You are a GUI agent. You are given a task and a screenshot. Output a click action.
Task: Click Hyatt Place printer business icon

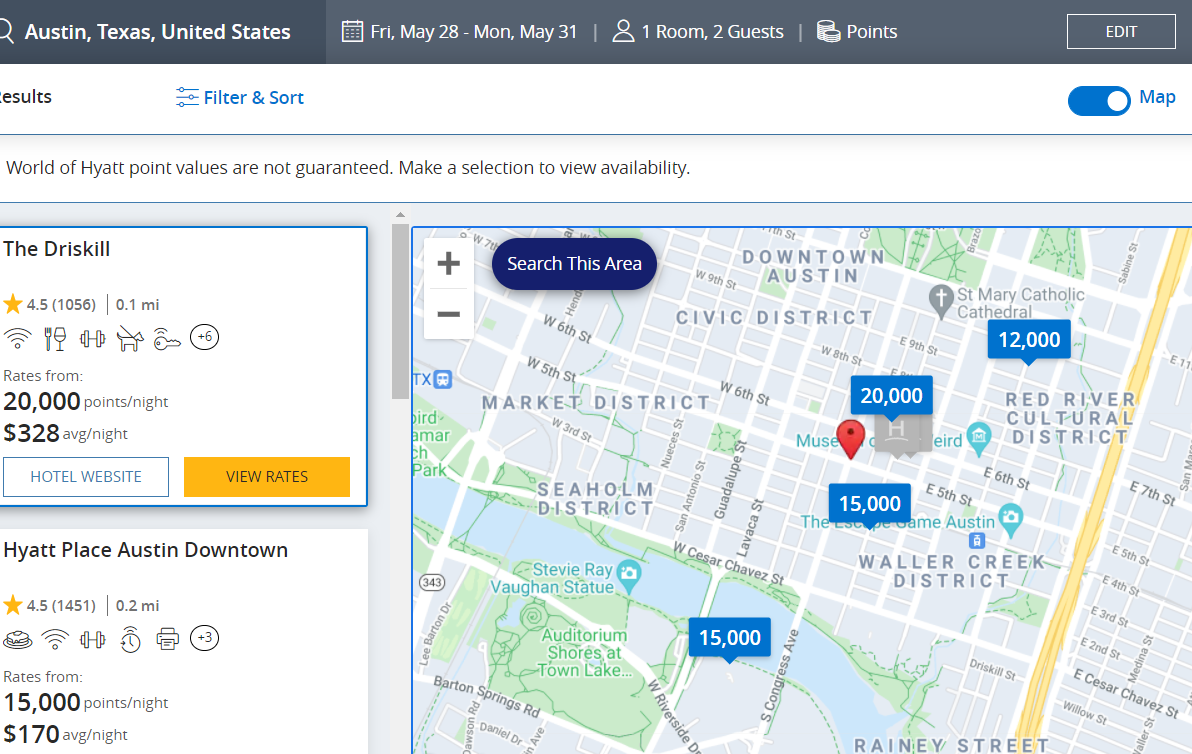click(167, 639)
